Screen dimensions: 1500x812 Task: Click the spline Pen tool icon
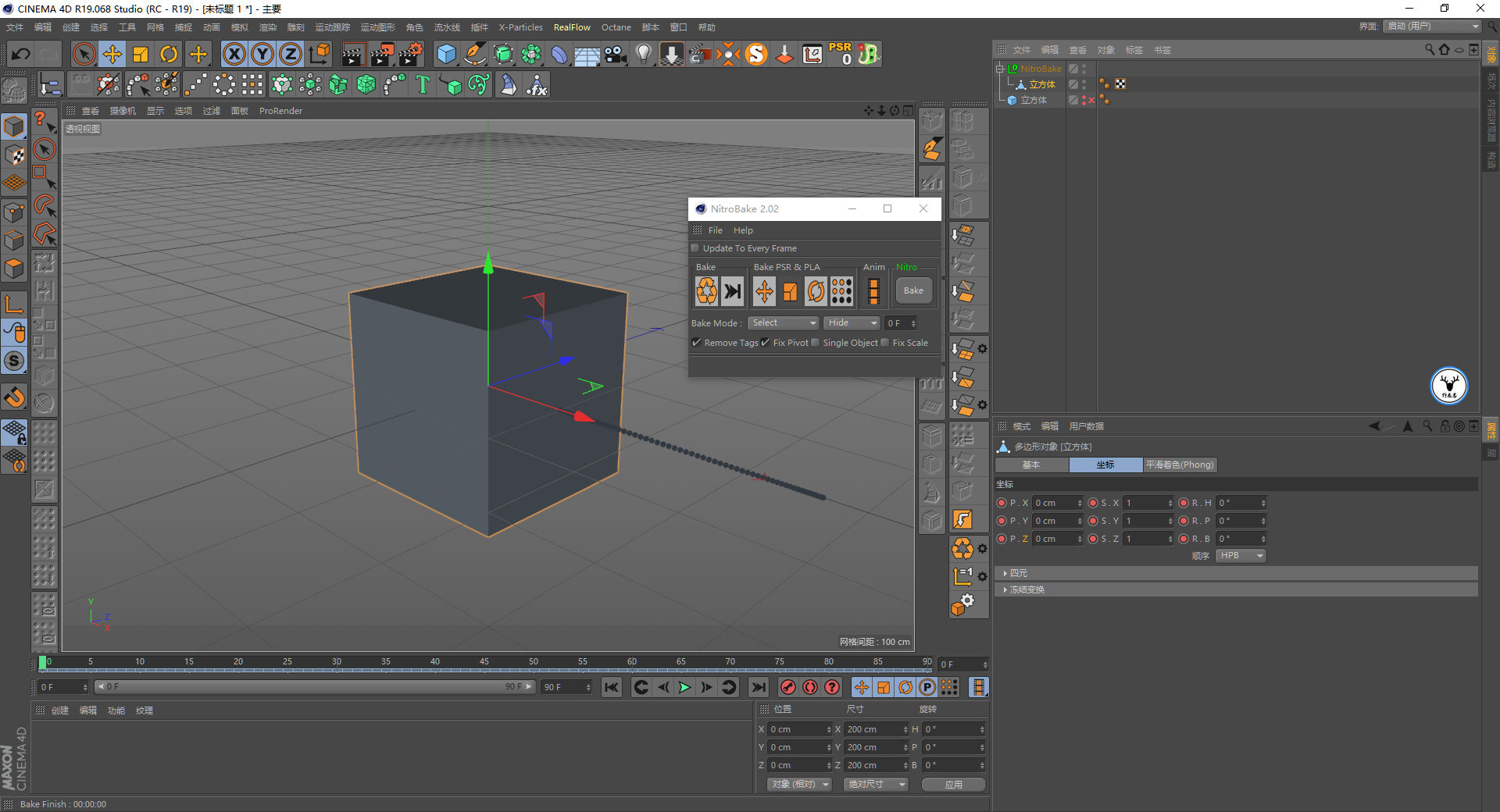pos(474,54)
